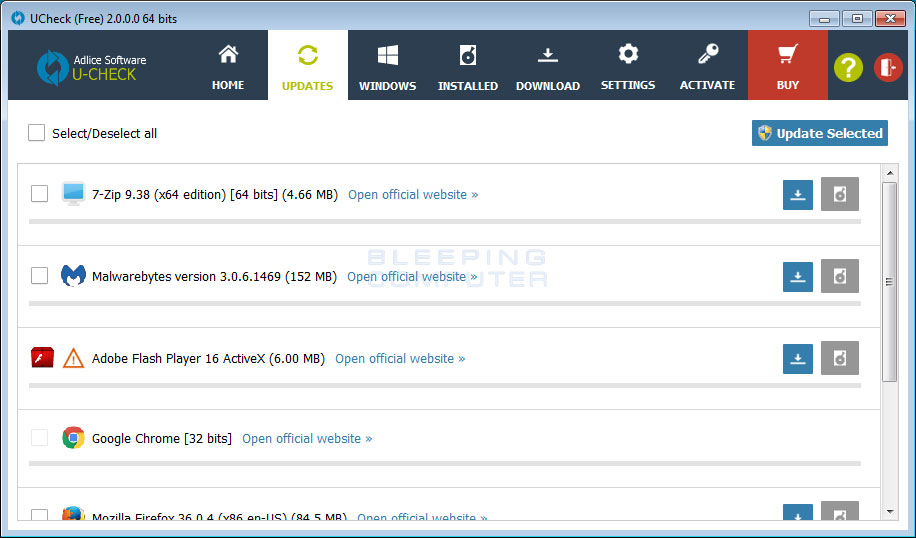Minimize the UCheck window

pos(824,19)
